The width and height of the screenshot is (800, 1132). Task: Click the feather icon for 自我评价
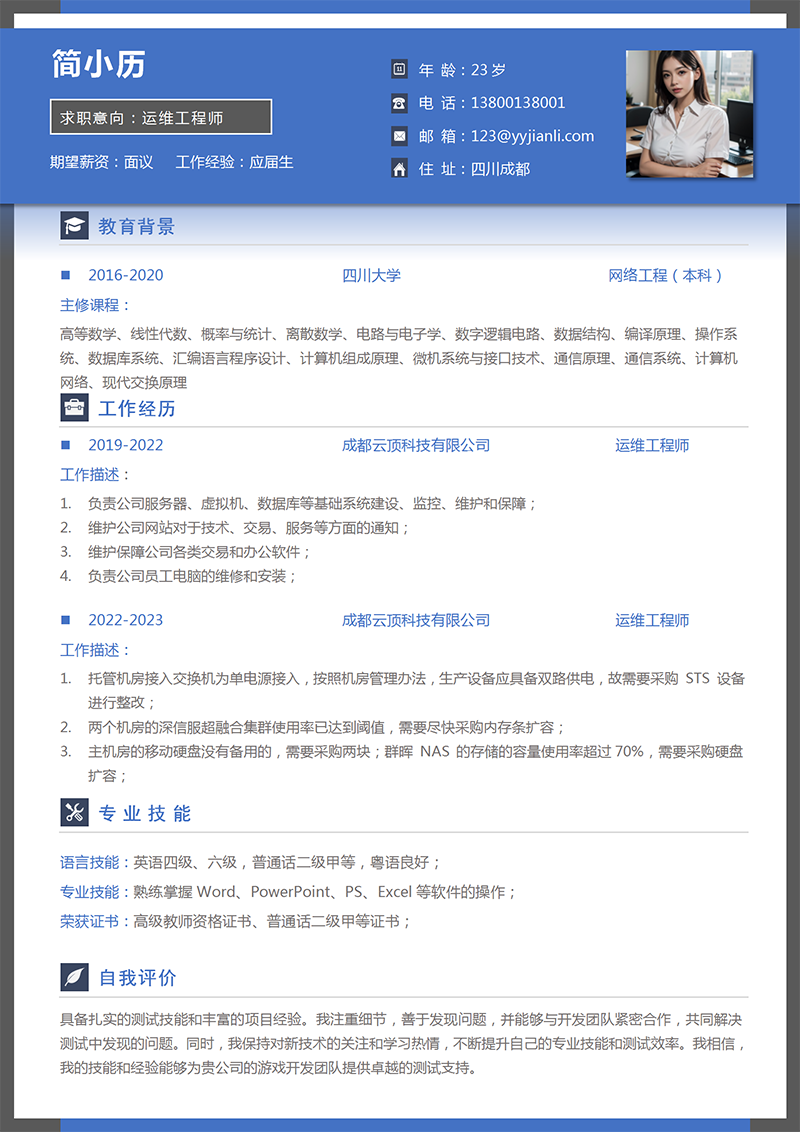pyautogui.click(x=75, y=977)
